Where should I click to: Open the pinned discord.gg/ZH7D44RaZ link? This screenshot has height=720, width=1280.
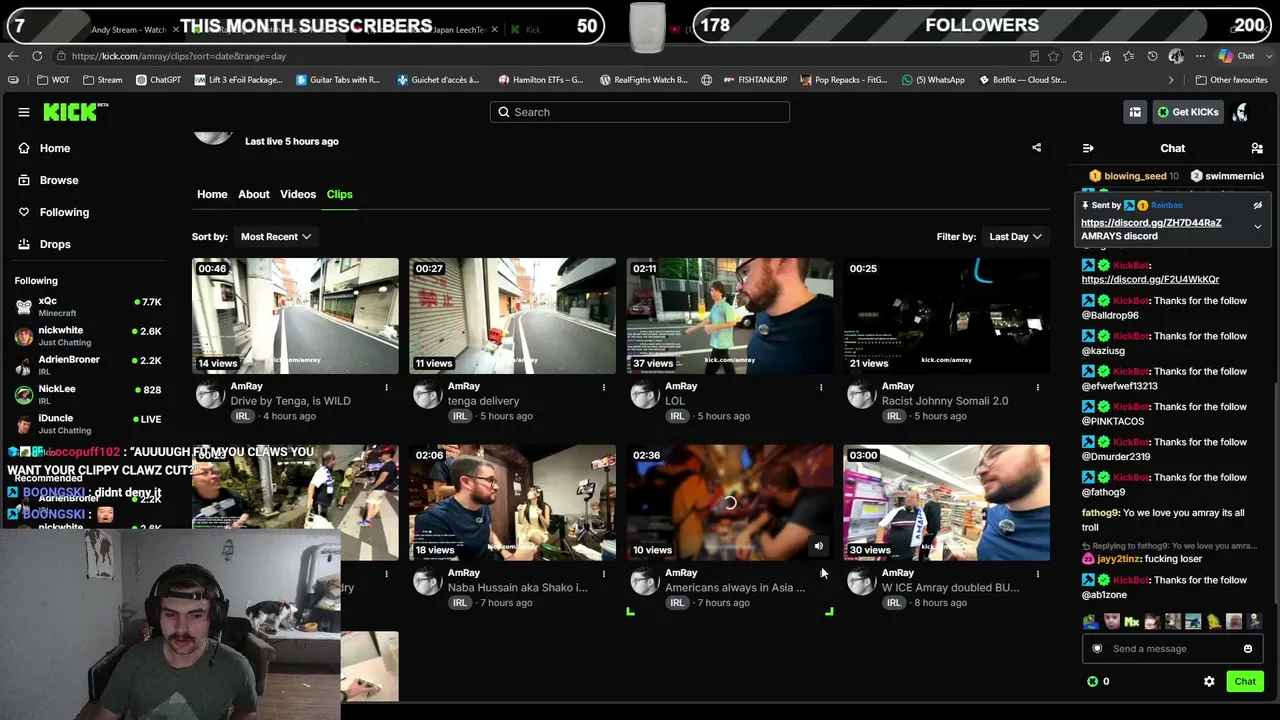point(1151,223)
